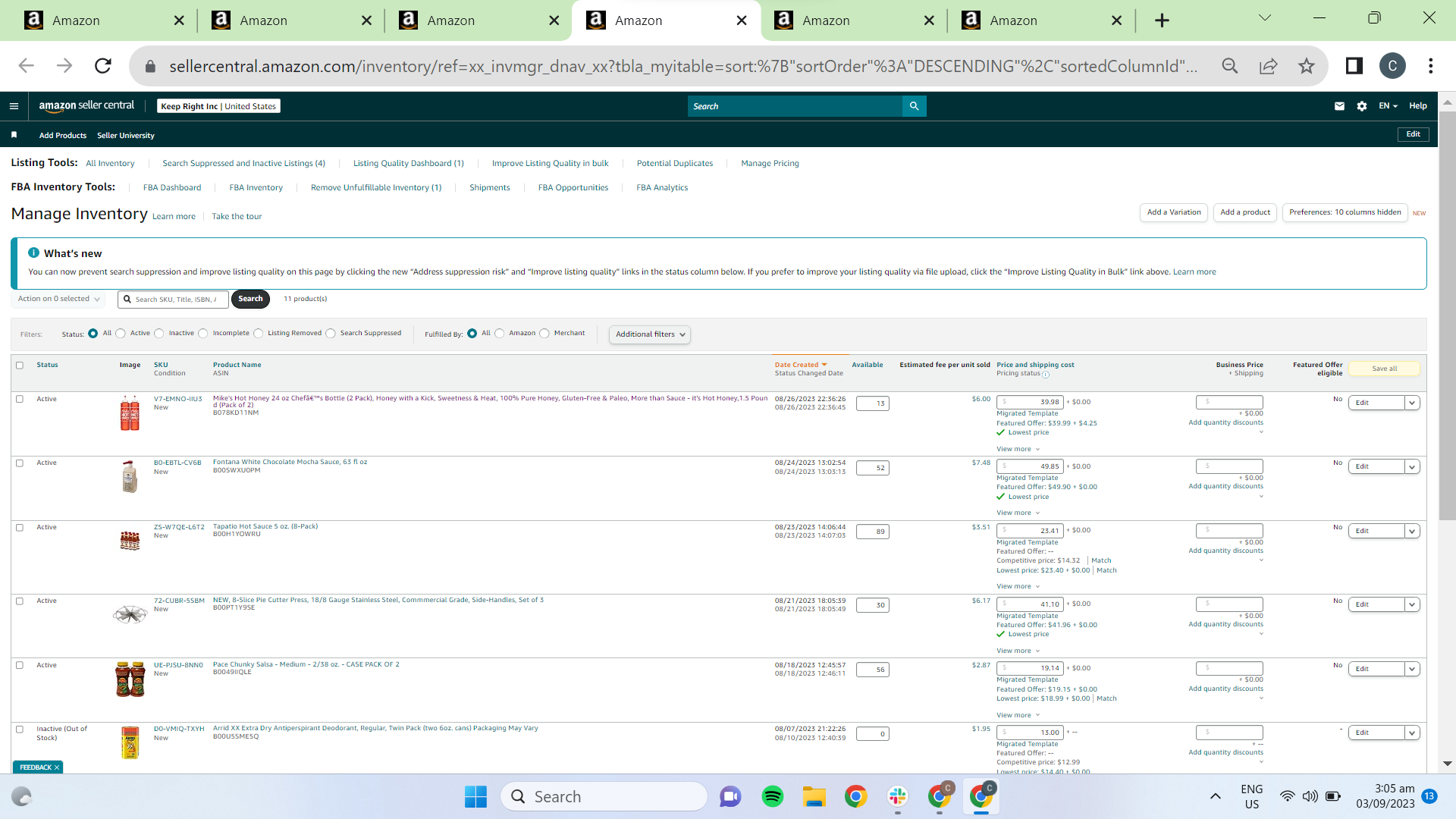Click Take the tour link
Image resolution: width=1456 pixels, height=819 pixels.
237,217
